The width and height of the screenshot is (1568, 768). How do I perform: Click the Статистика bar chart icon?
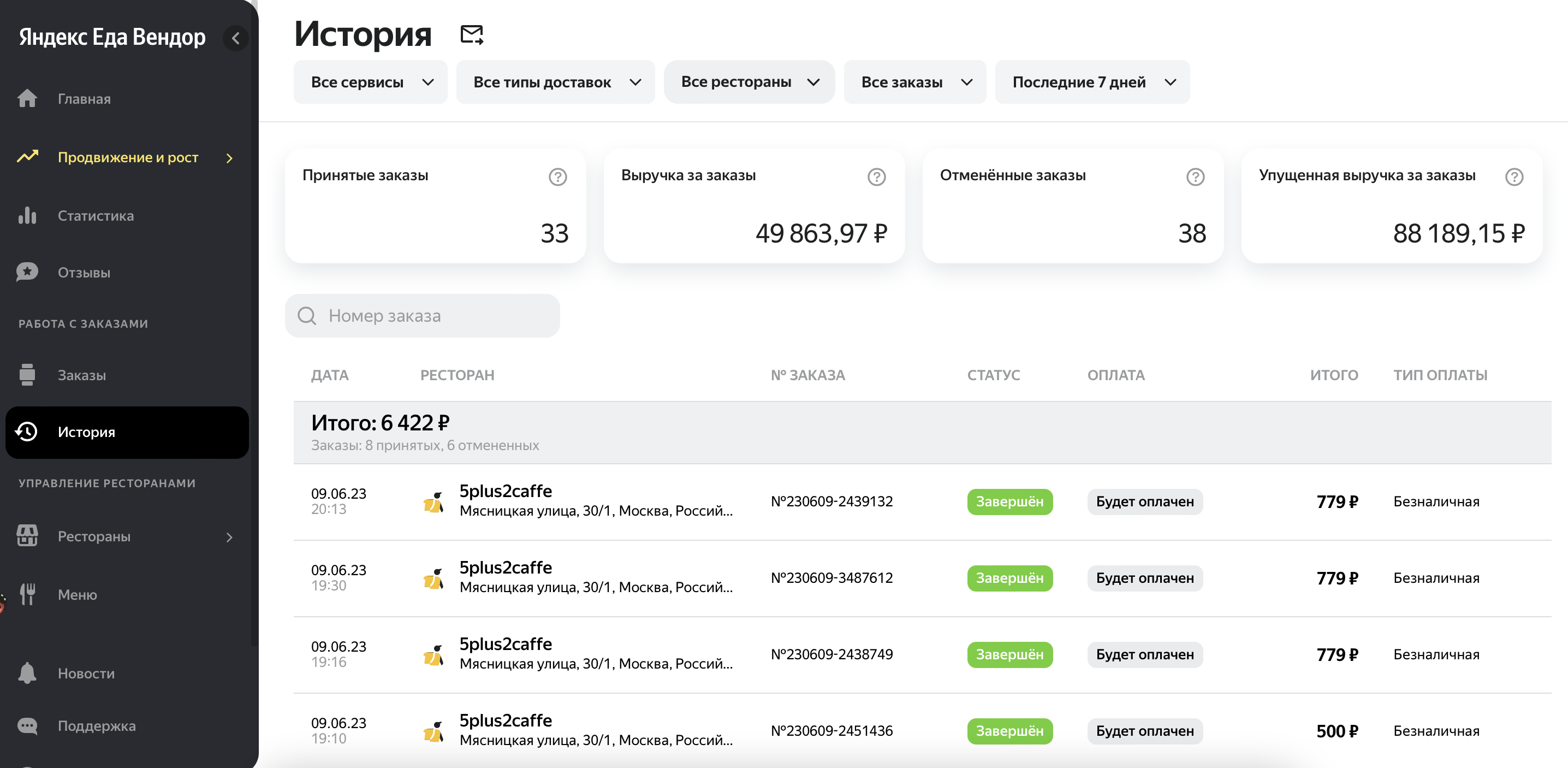click(x=27, y=216)
